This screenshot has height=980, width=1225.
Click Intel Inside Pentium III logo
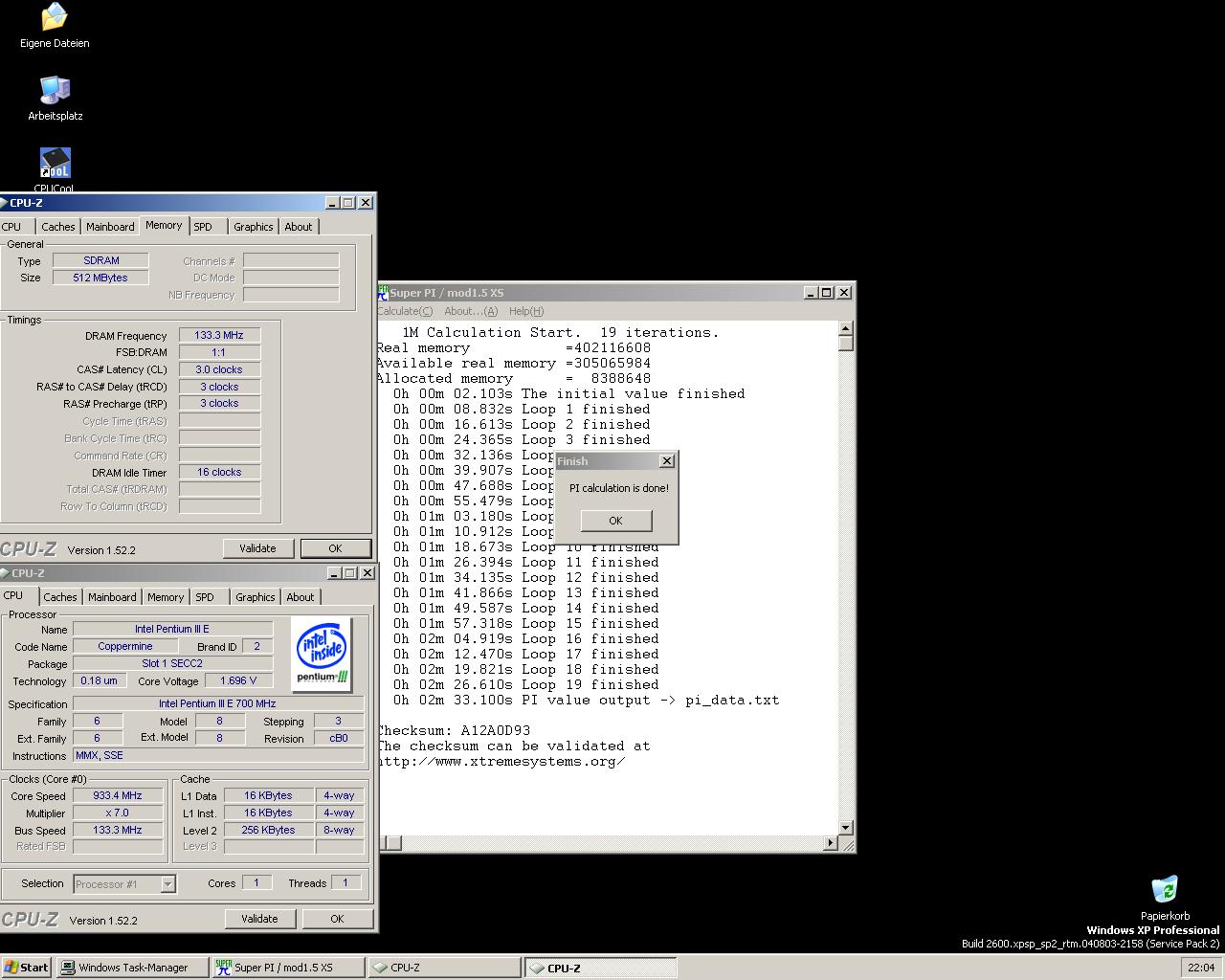click(323, 655)
